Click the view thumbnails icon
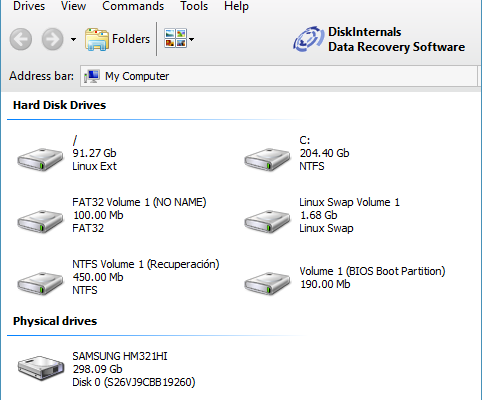 click(x=175, y=38)
